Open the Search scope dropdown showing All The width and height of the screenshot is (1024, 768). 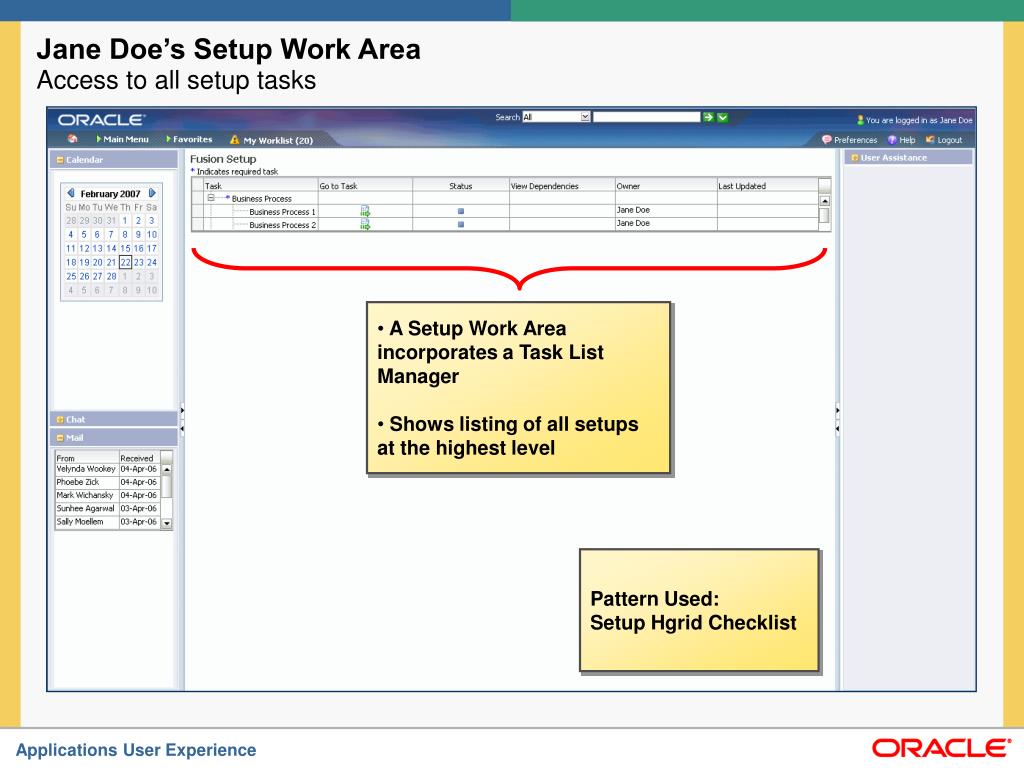click(x=556, y=117)
